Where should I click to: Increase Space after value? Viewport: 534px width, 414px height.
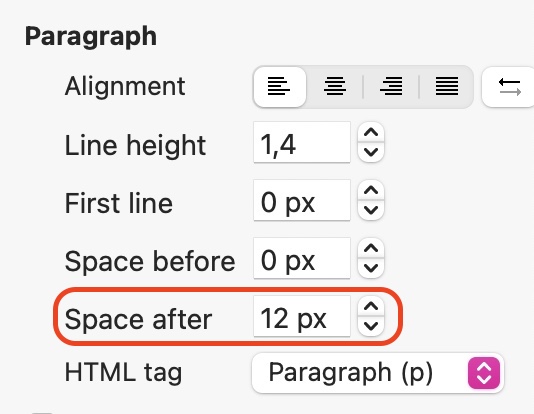(x=371, y=306)
